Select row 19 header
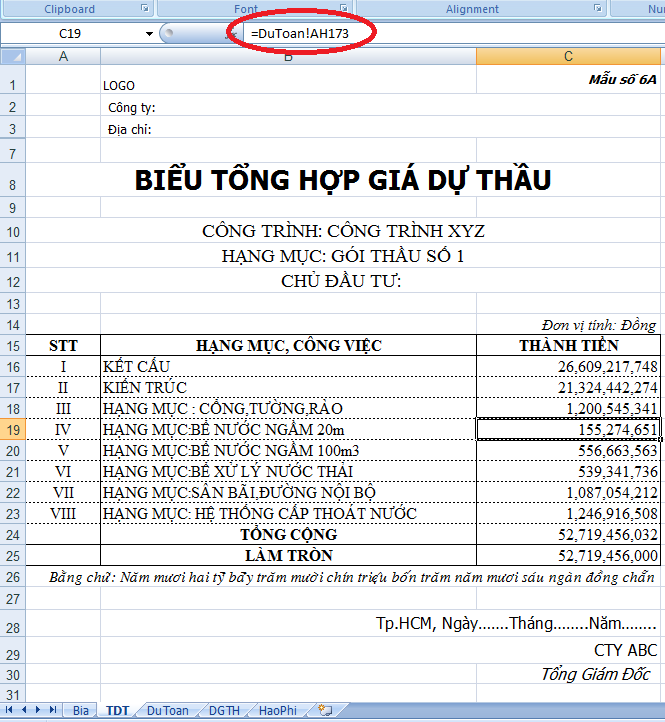665x722 pixels. (x=13, y=430)
